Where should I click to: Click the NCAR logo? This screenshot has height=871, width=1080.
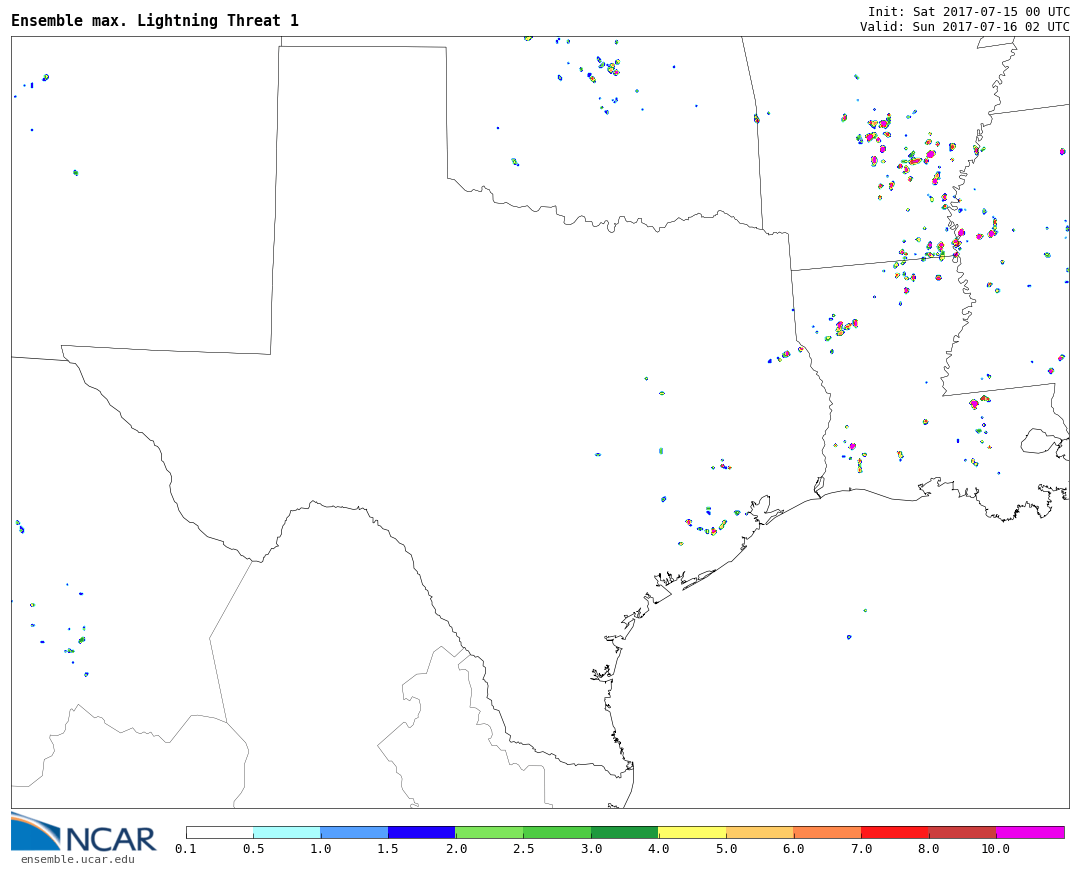(x=84, y=835)
